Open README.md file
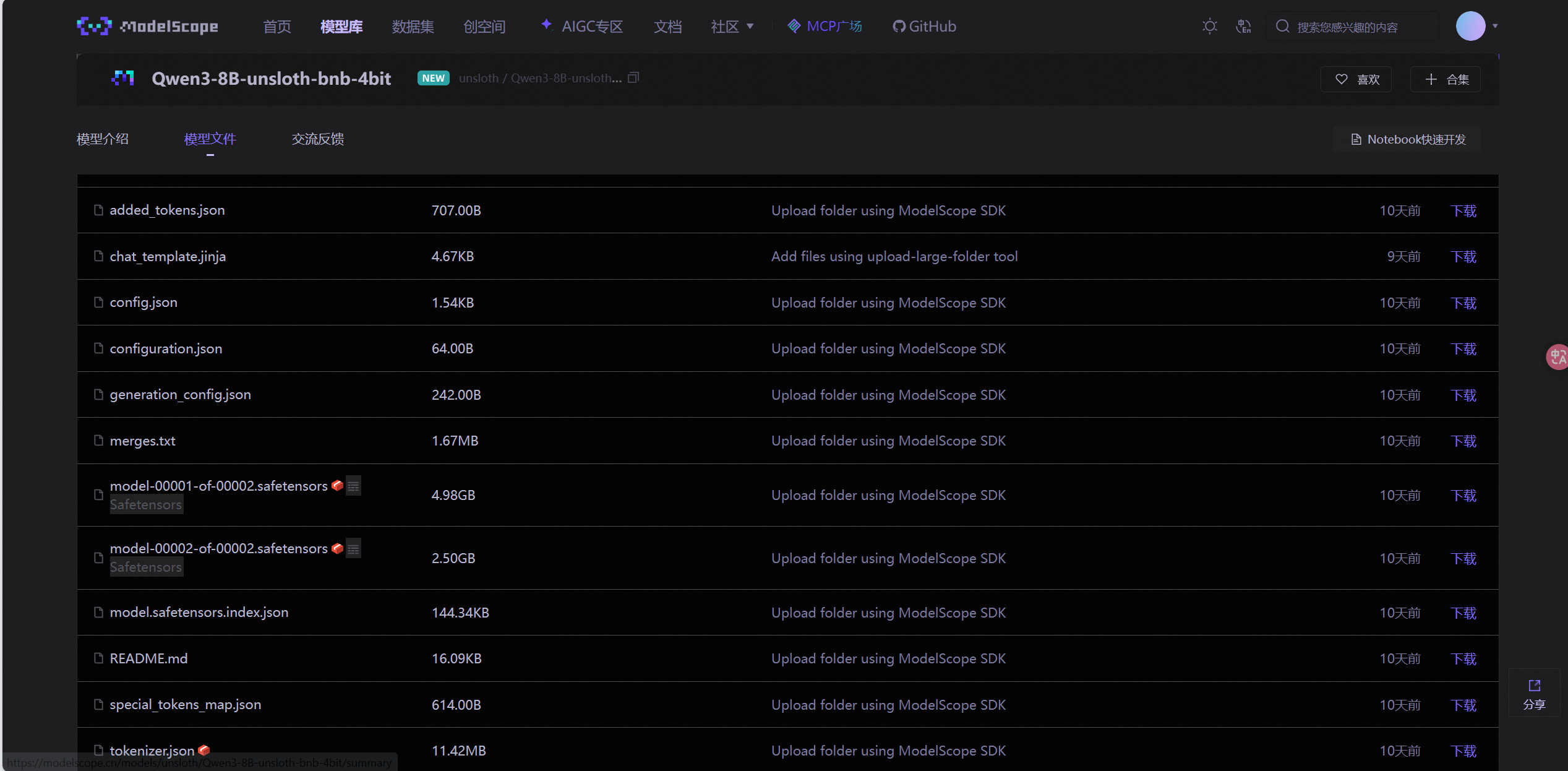Viewport: 1568px width, 771px height. (148, 659)
